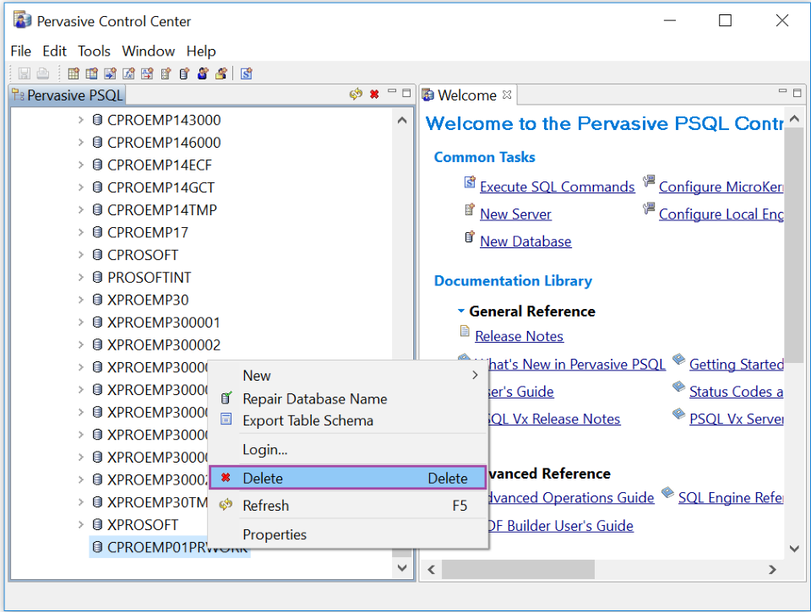Open the Release Notes link
This screenshot has height=612, width=811.
click(x=519, y=336)
